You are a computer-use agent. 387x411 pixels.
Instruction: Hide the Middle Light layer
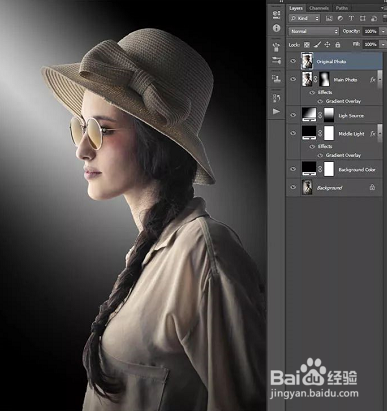click(293, 133)
